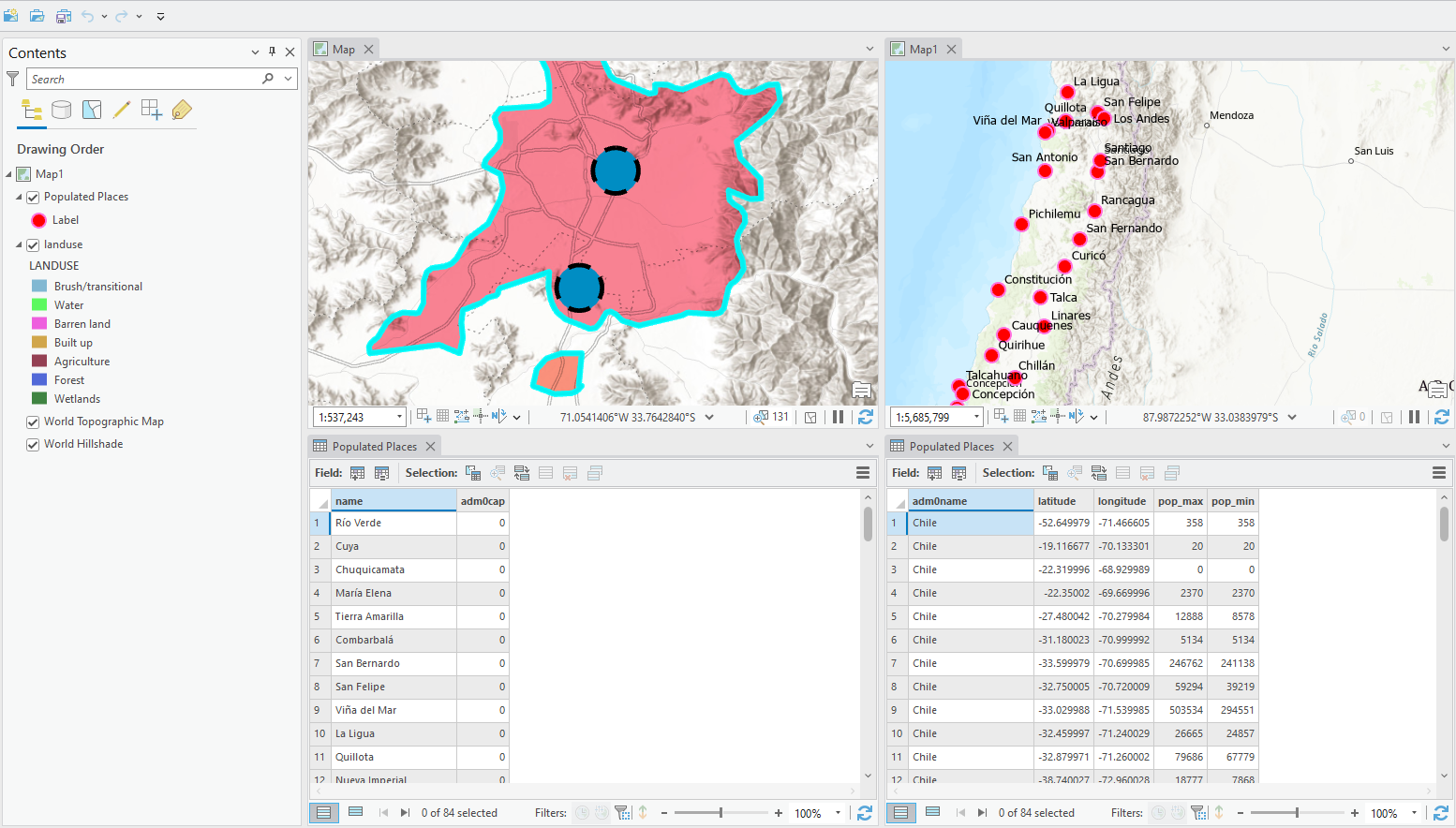Open Calculate Field from the table toolbar

[x=381, y=473]
